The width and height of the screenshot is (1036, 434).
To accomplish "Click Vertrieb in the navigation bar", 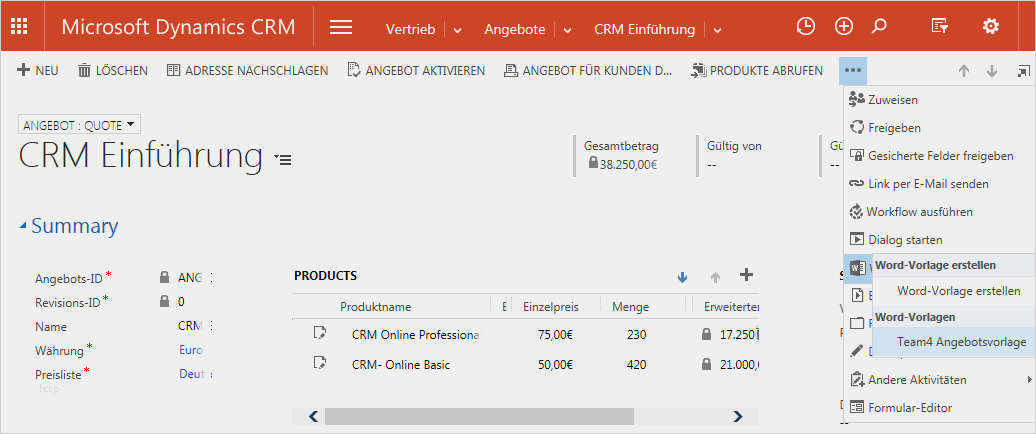I will tap(410, 29).
